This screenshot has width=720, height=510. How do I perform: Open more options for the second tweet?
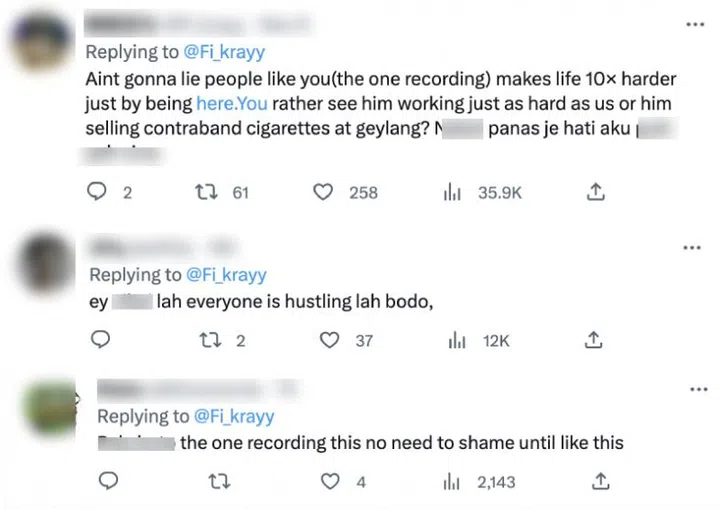(x=692, y=247)
